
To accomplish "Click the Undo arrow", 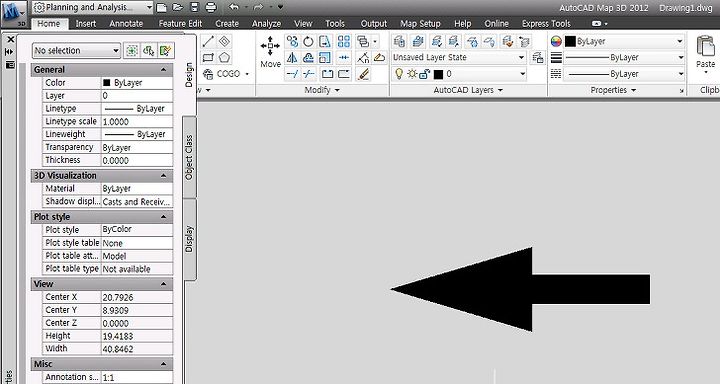I will [234, 7].
